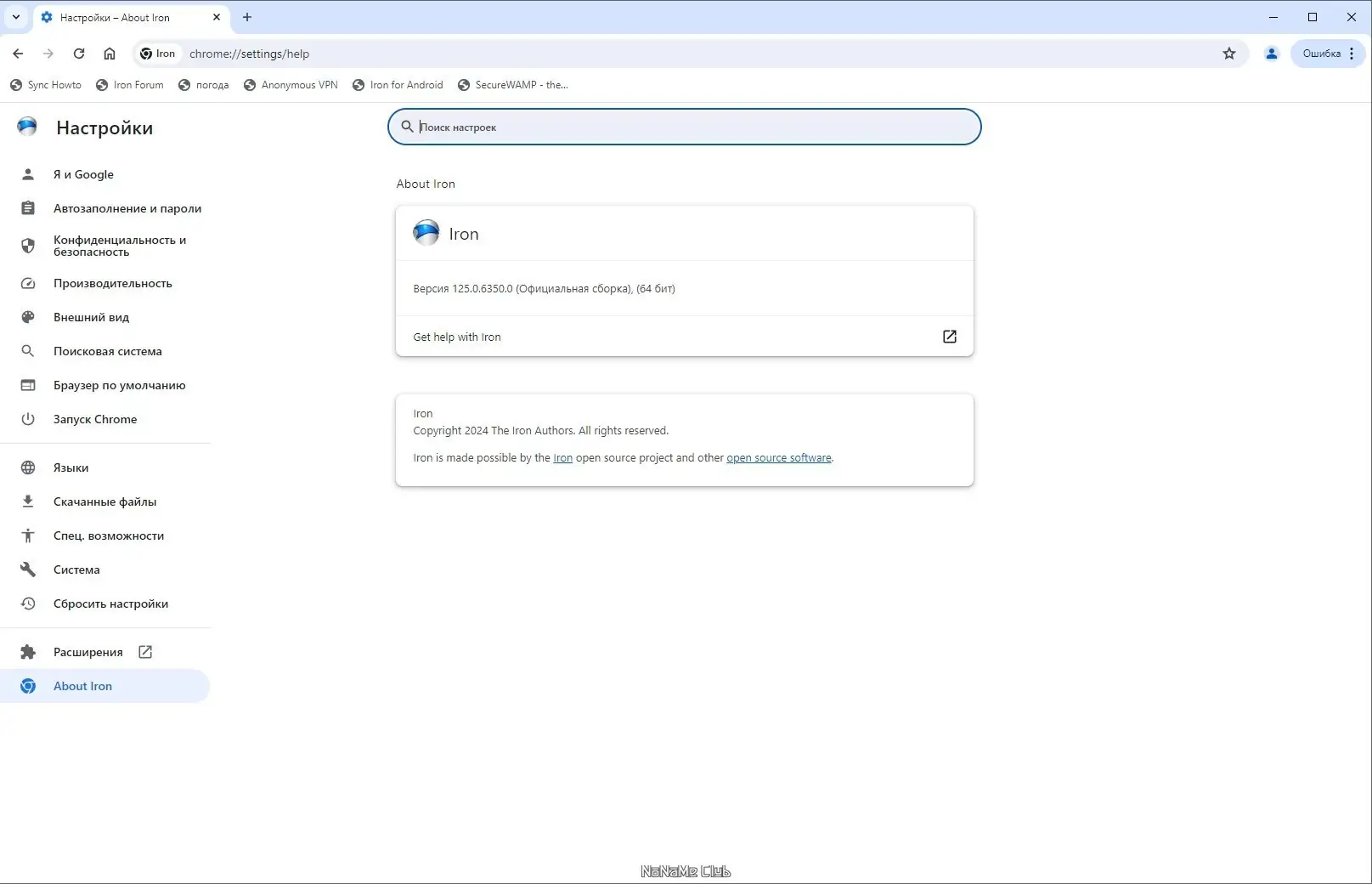Close the Настройки – About Iron tab
Viewport: 1372px width, 884px height.
point(217,17)
